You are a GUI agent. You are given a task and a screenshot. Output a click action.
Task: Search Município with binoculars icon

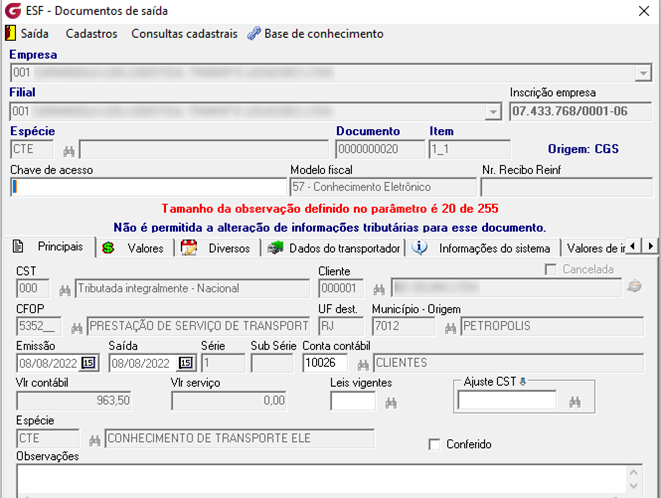coord(451,328)
